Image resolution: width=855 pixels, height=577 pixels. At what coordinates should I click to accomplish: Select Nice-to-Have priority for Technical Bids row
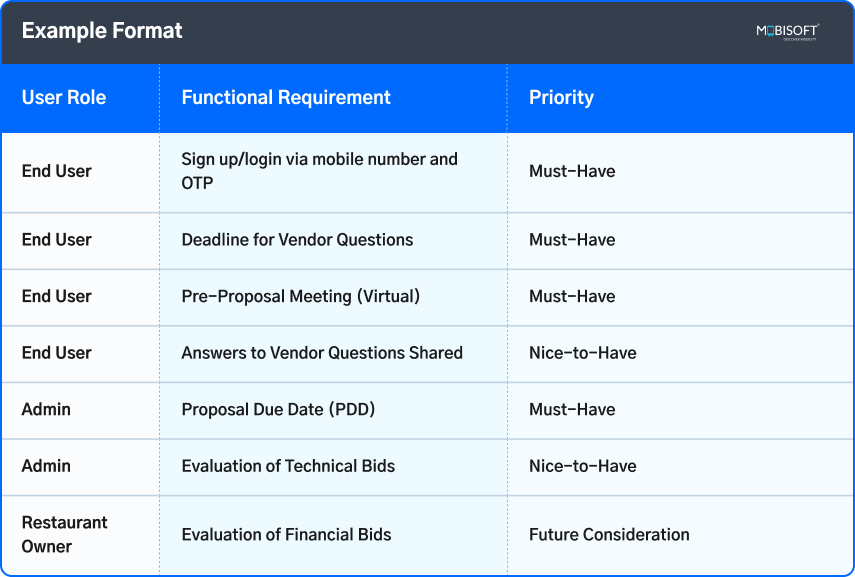[x=582, y=466]
